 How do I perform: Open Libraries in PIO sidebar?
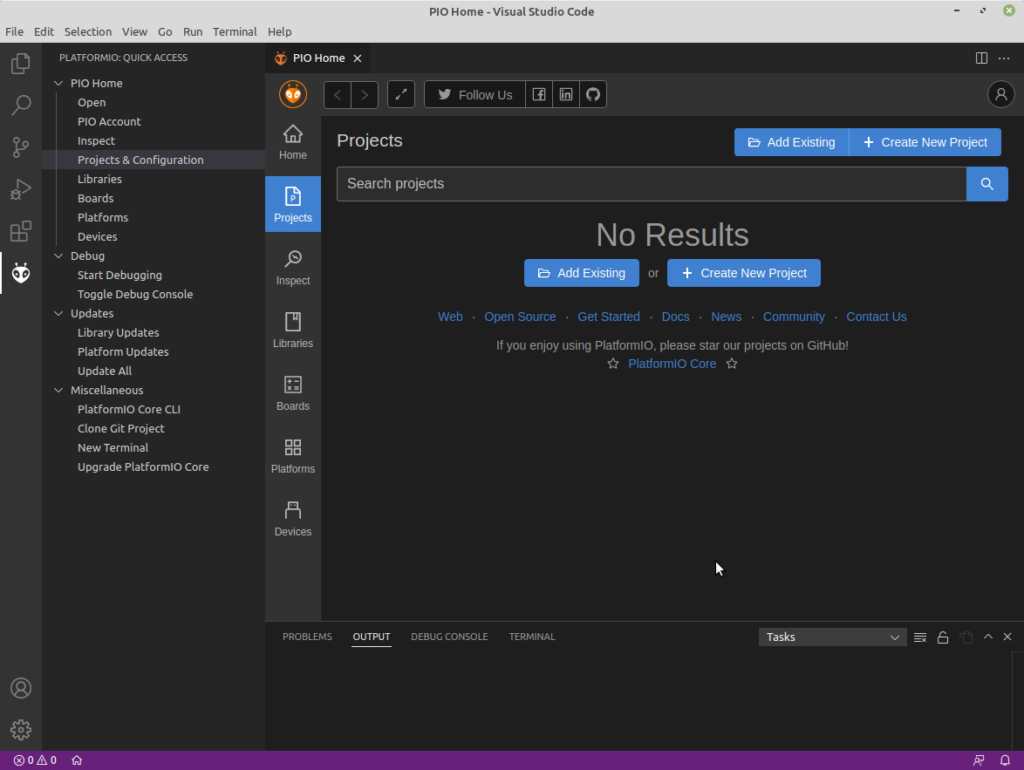(293, 330)
